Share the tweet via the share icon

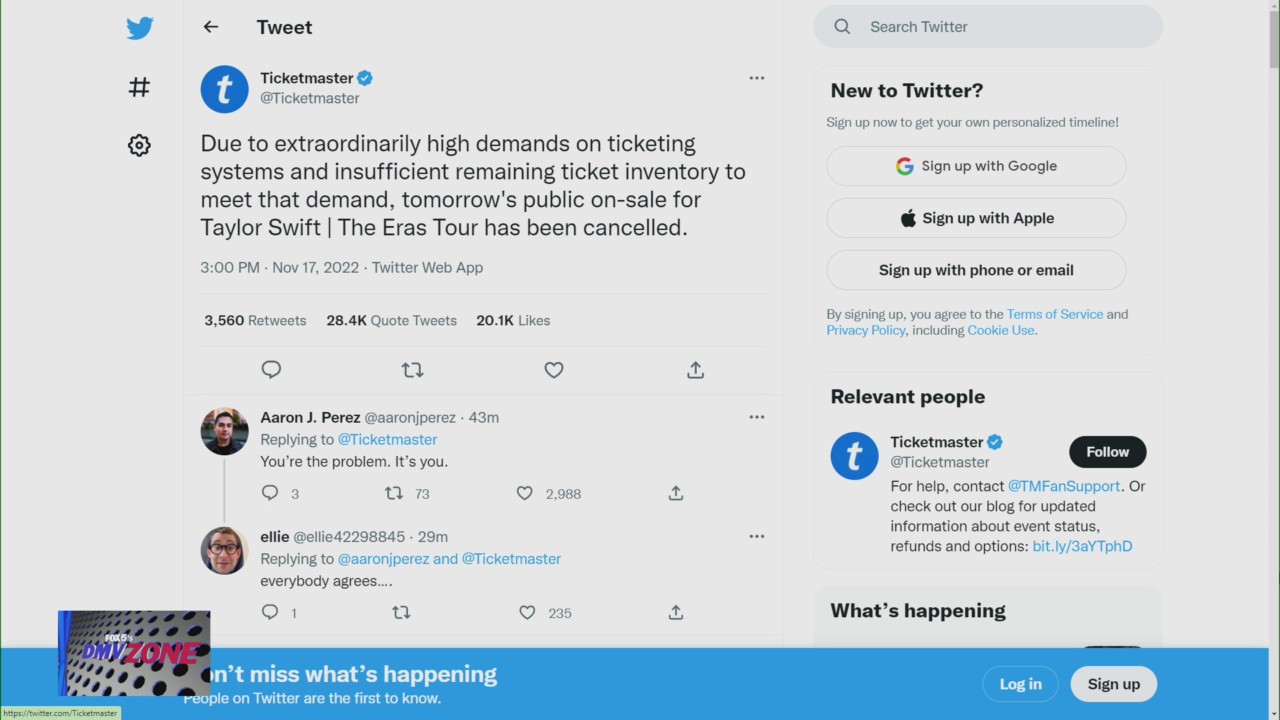pos(694,370)
